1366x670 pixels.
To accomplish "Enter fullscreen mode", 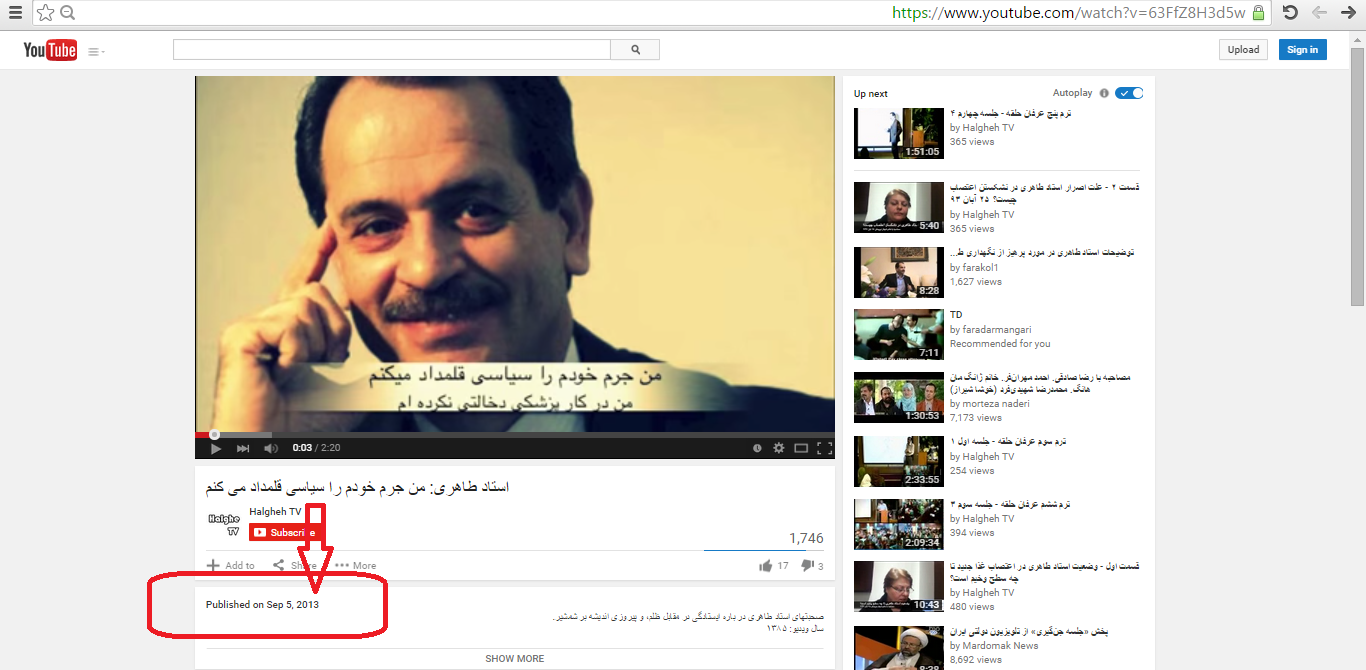I will tap(824, 448).
